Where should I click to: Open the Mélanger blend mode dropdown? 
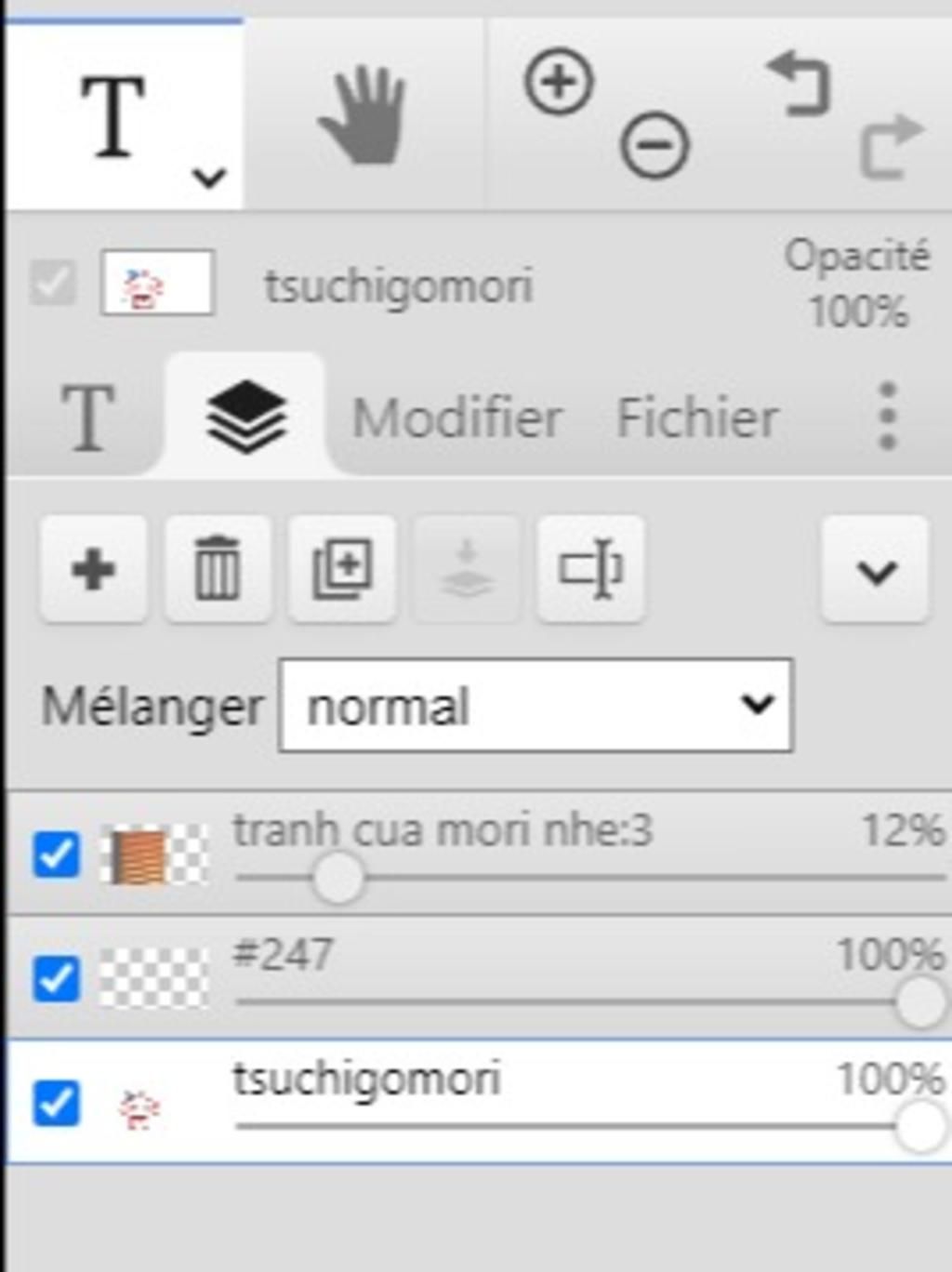535,706
